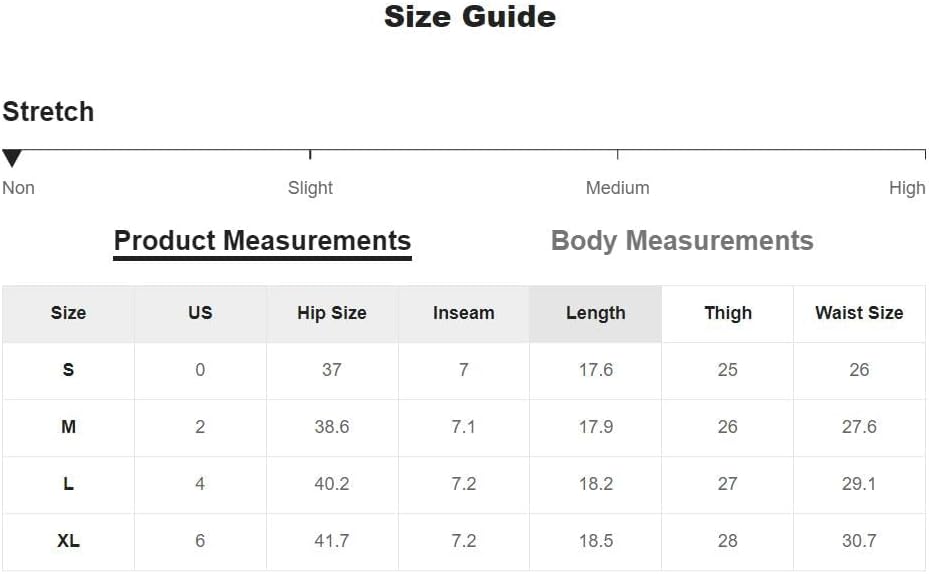Screen dimensions: 929x574
Task: Click the Inseam column header
Action: pos(463,313)
